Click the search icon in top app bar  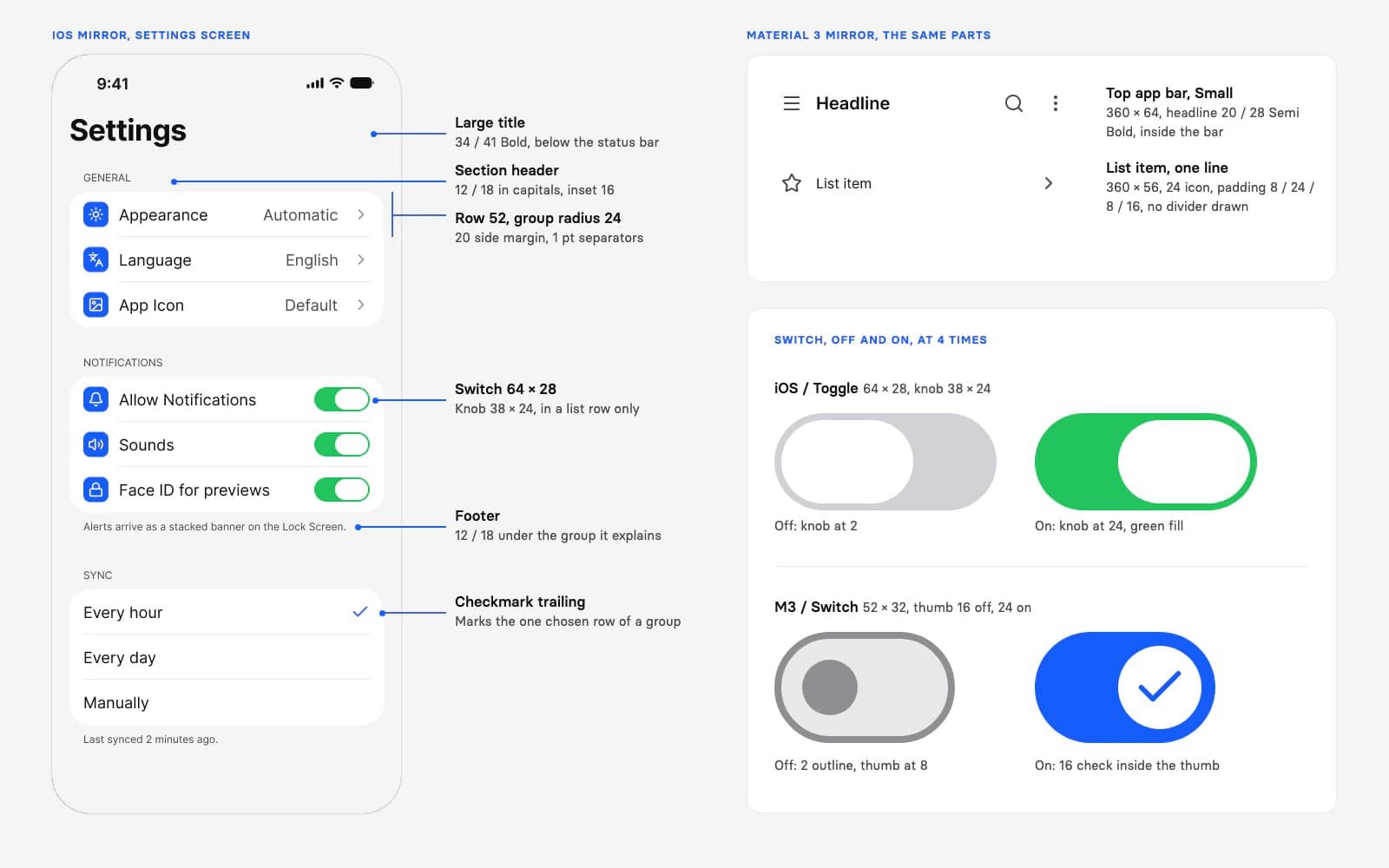coord(1014,103)
